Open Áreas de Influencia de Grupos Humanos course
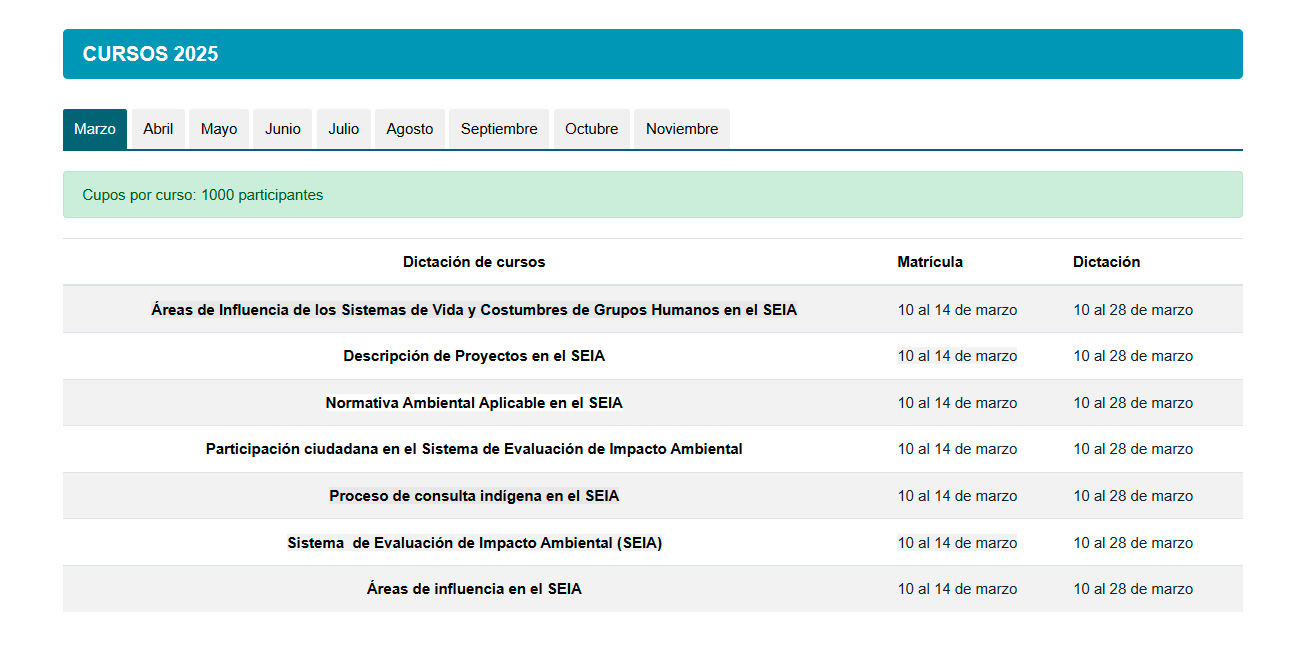Screen dimensions: 1308x672 (x=474, y=310)
